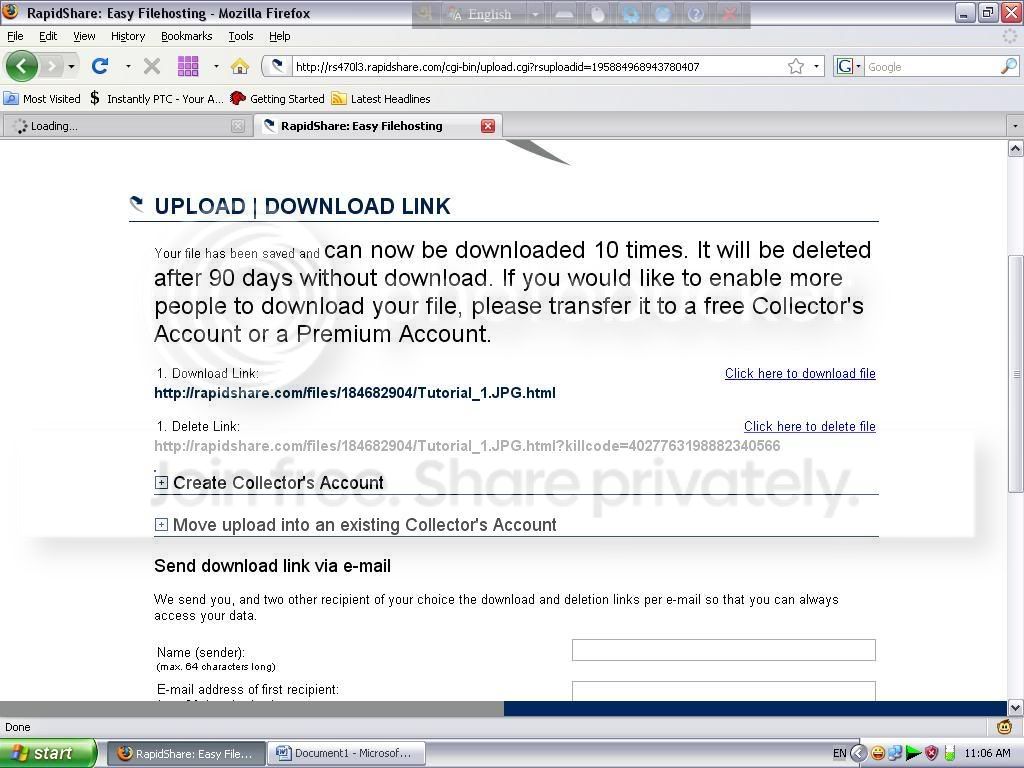Viewport: 1024px width, 768px height.
Task: Switch to Document1 - Microsoft Word taskbar item
Action: point(346,754)
